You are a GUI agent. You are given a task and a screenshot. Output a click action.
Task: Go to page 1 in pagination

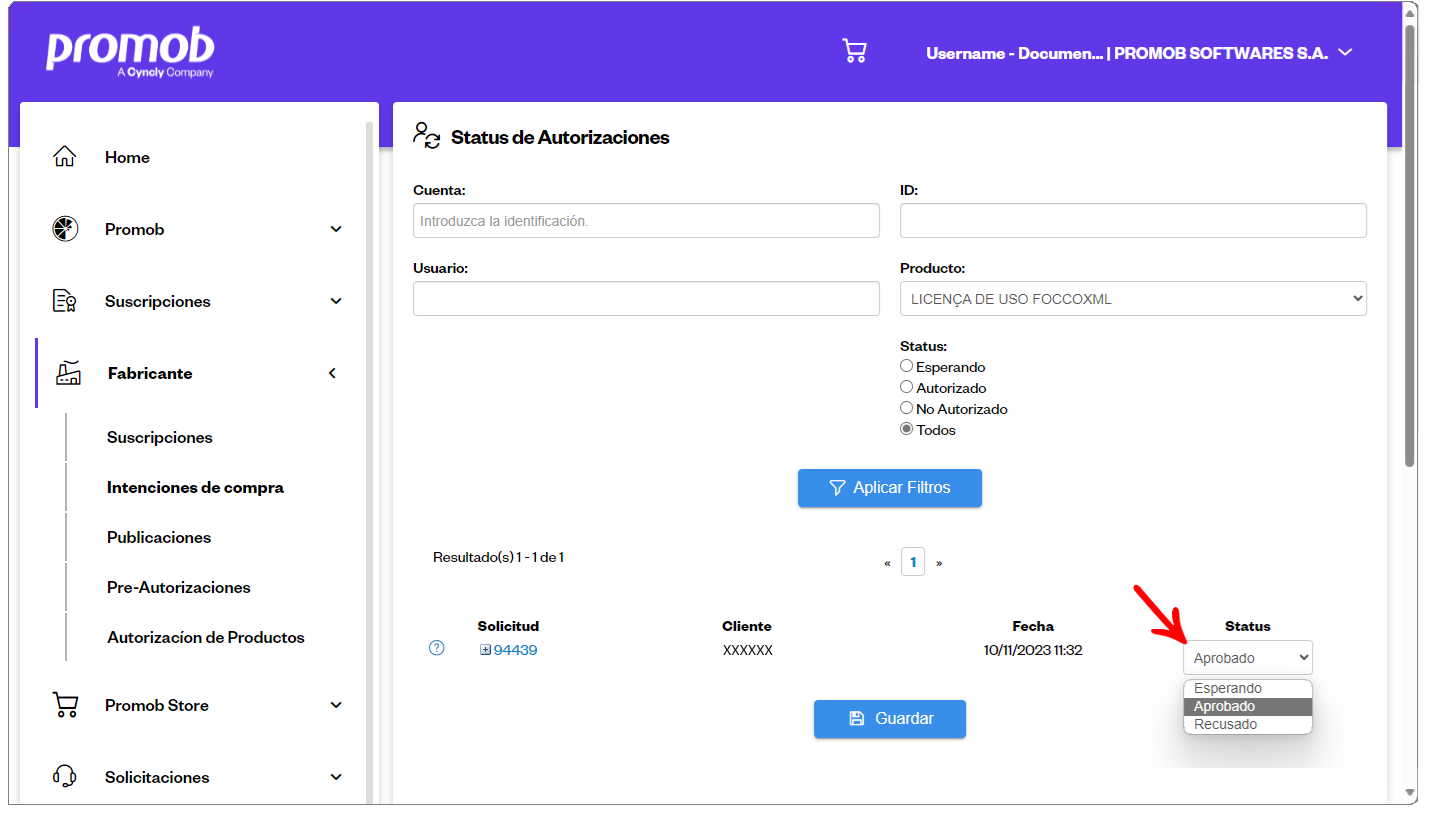913,562
